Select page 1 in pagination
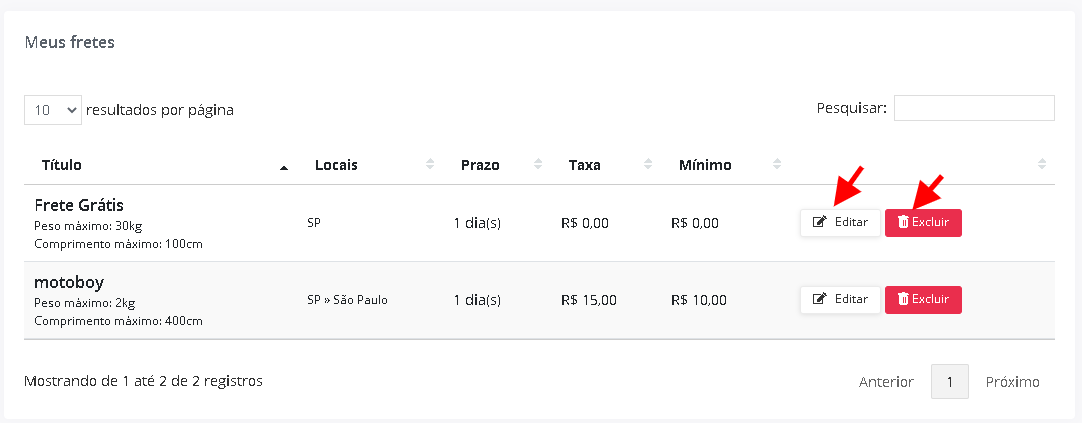The width and height of the screenshot is (1082, 423). [x=950, y=382]
